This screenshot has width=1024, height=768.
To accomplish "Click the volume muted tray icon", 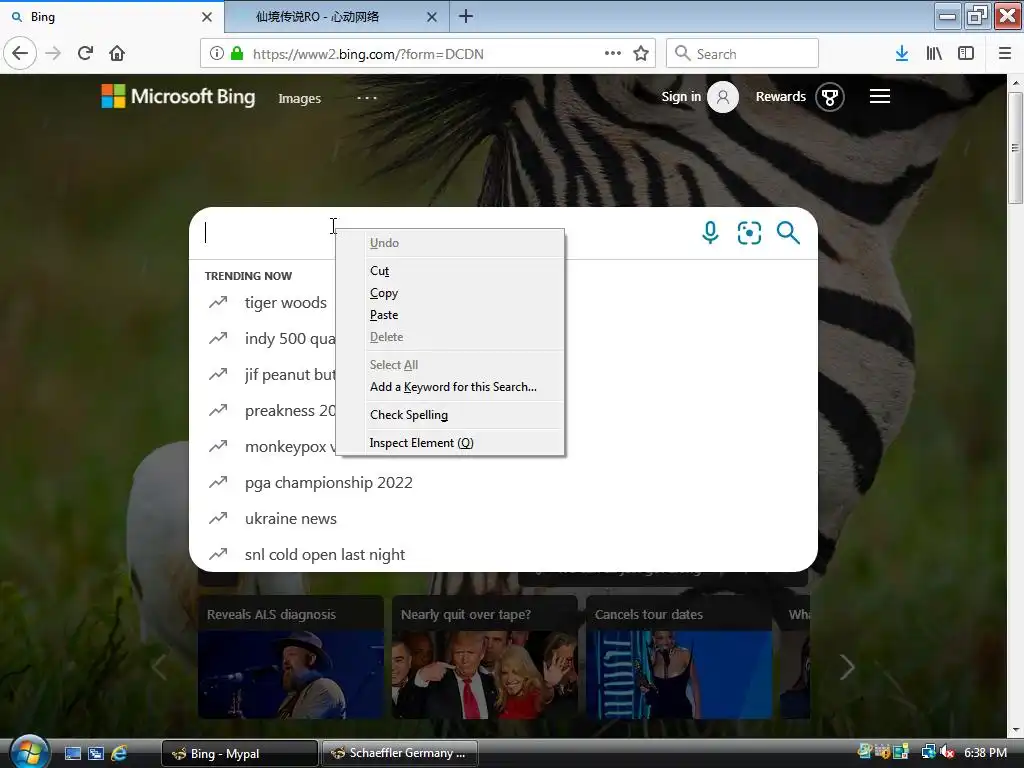I will [x=947, y=752].
